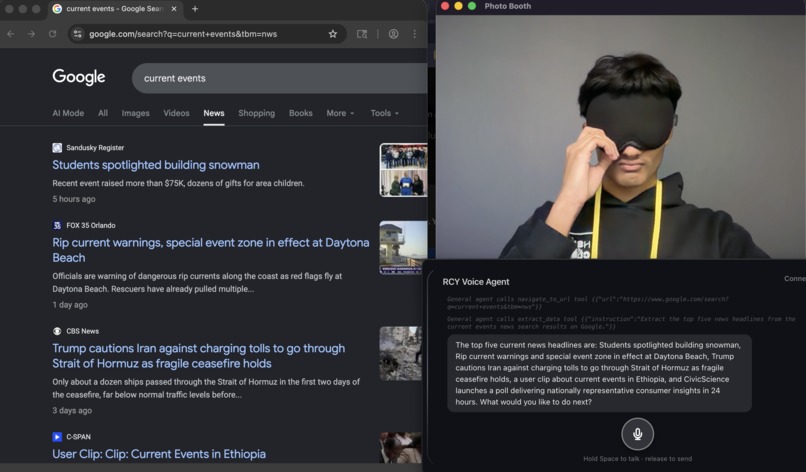Click the C-SPAN source icon
The image size is (806, 472).
click(x=57, y=437)
